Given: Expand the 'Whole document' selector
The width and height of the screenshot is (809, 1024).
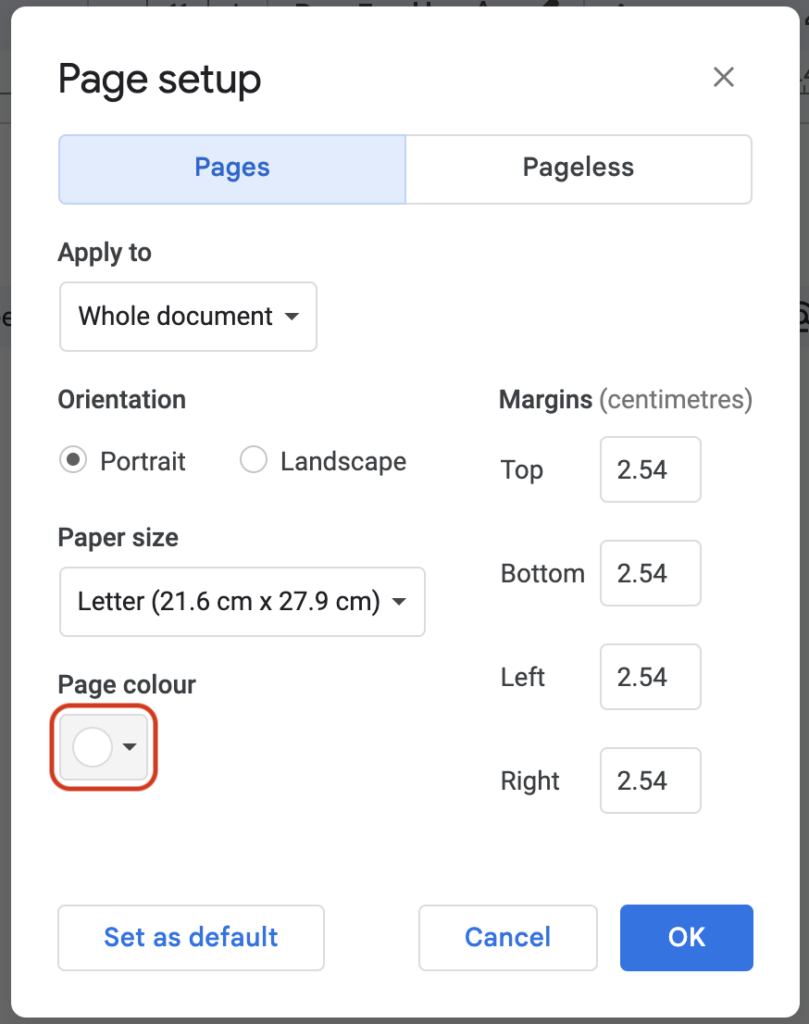Looking at the screenshot, I should [188, 317].
